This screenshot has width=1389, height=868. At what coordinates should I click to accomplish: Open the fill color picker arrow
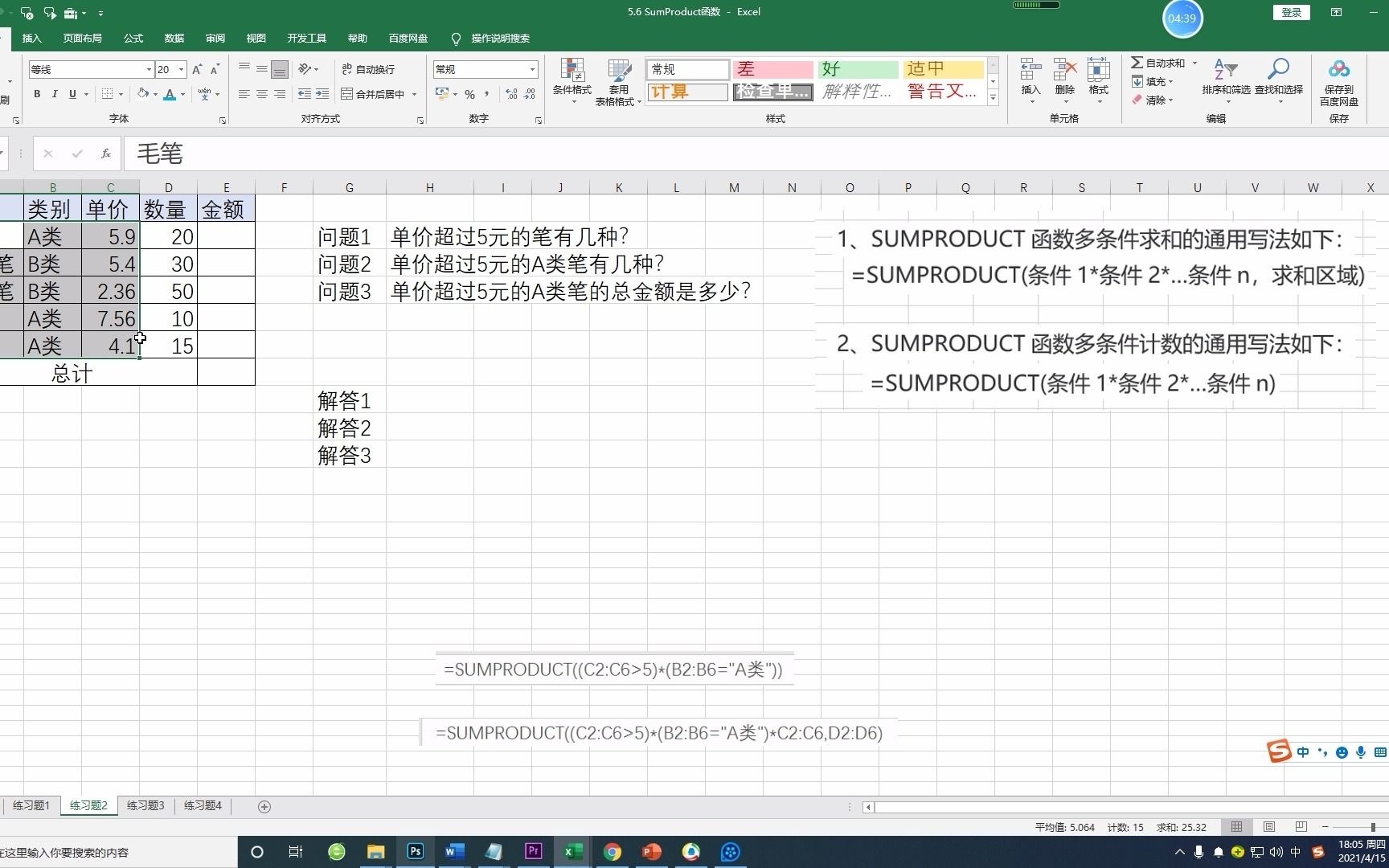click(155, 94)
